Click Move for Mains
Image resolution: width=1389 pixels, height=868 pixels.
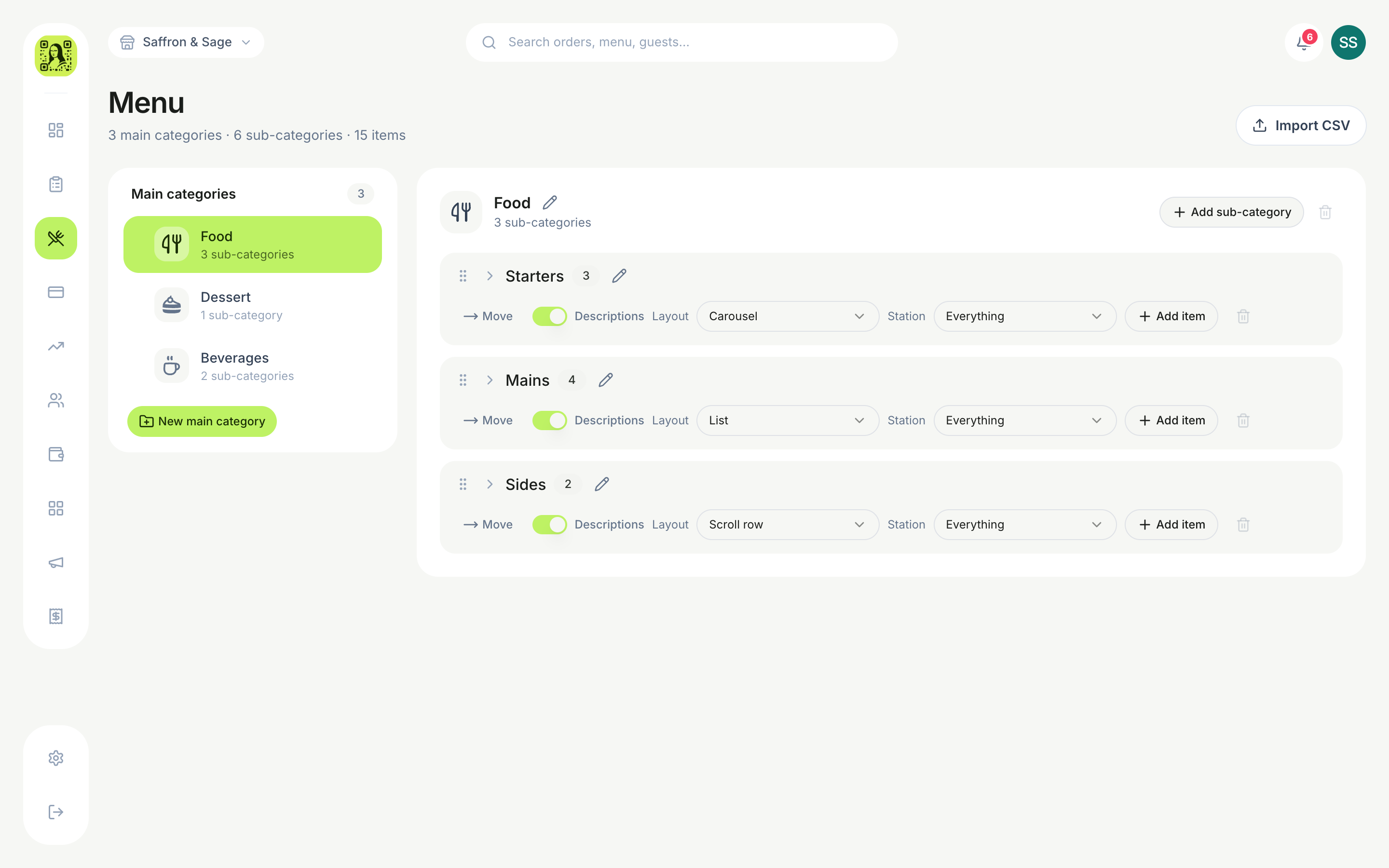[x=488, y=420]
